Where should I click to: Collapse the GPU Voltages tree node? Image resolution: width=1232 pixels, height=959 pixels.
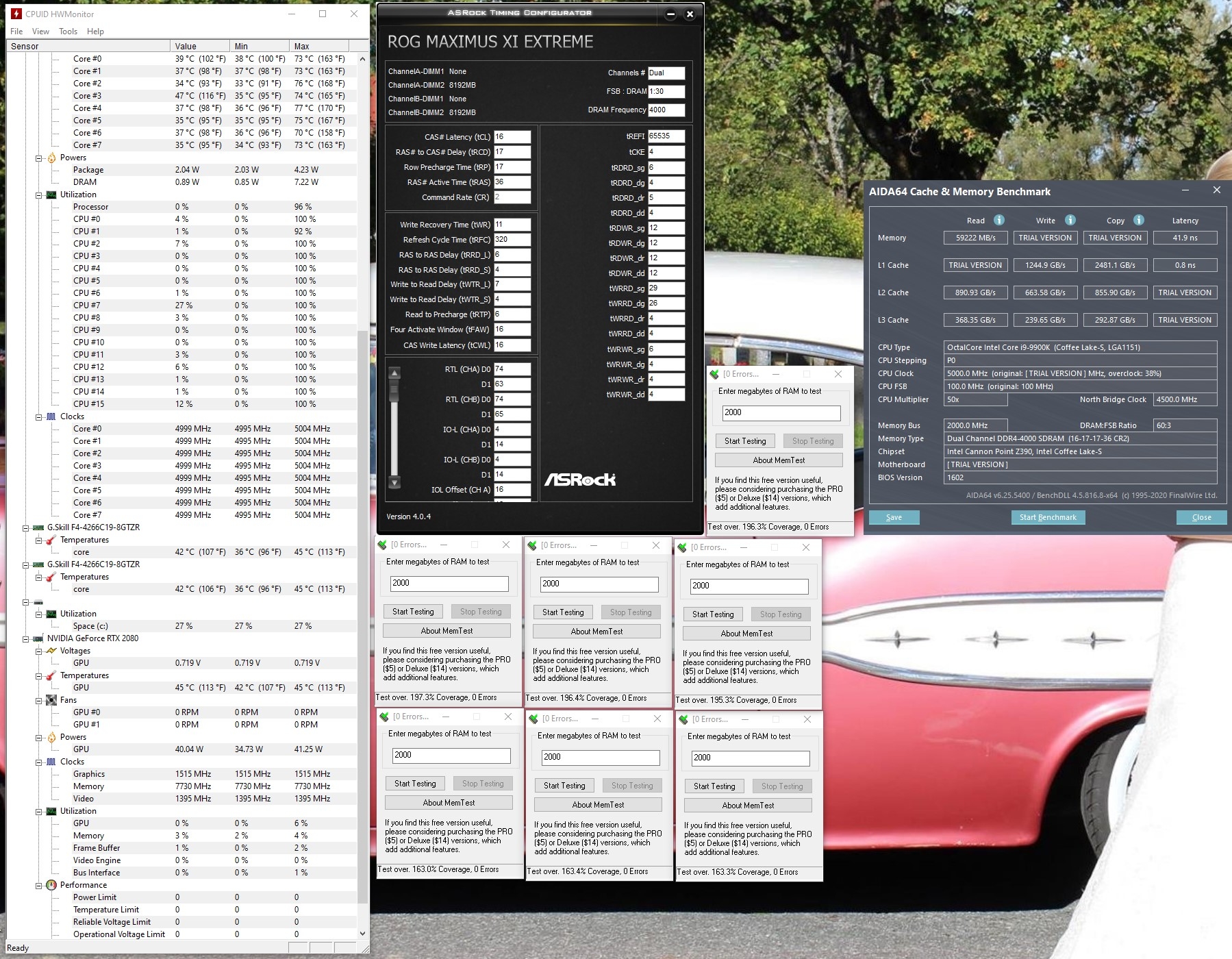click(39, 651)
